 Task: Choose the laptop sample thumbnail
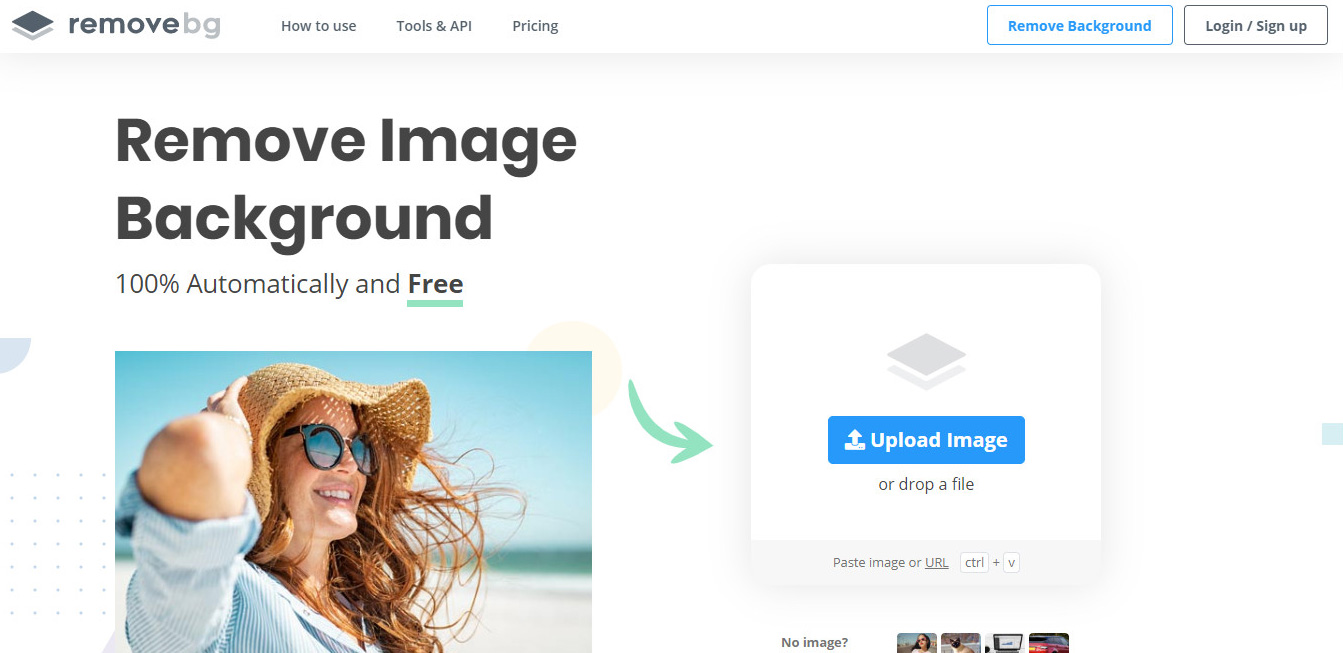click(1004, 643)
